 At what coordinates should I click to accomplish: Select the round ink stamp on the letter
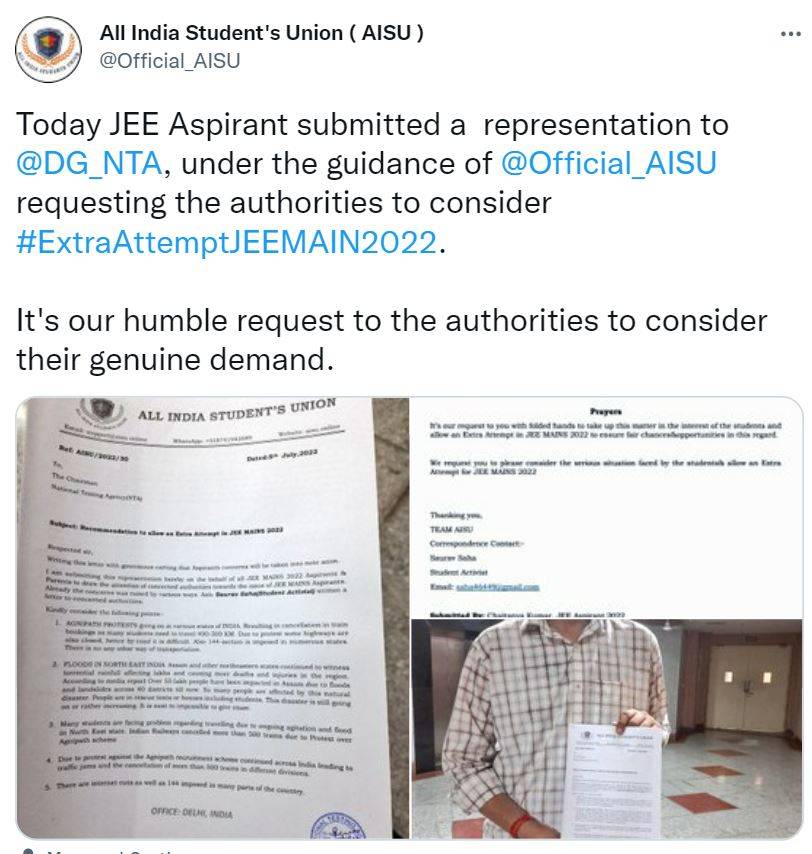click(x=338, y=826)
